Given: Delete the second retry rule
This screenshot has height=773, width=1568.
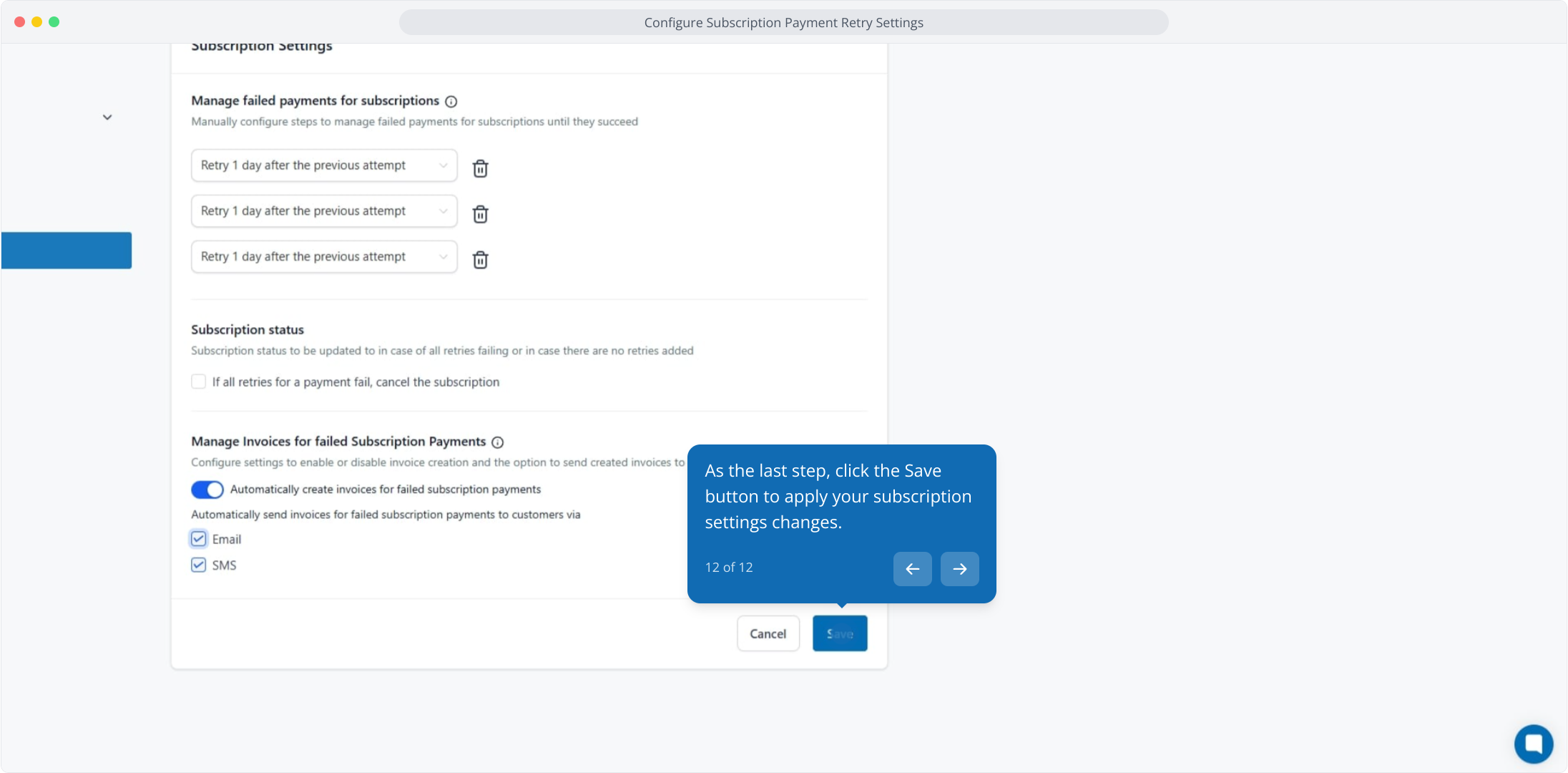Looking at the screenshot, I should pos(480,214).
